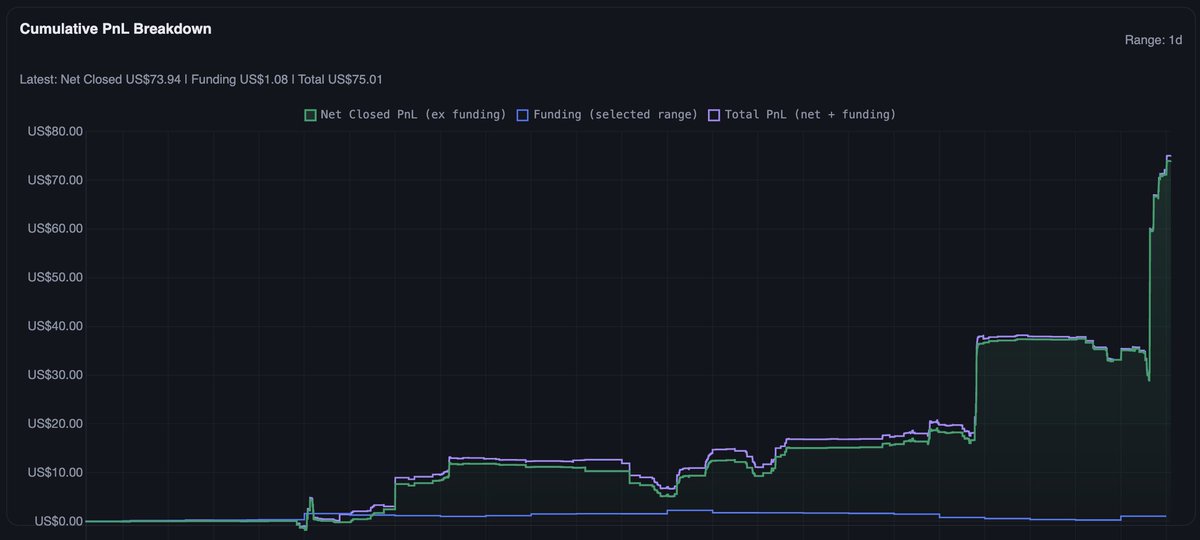This screenshot has width=1200, height=540.
Task: Click the US$60.00 axis label
Action: click(x=55, y=229)
